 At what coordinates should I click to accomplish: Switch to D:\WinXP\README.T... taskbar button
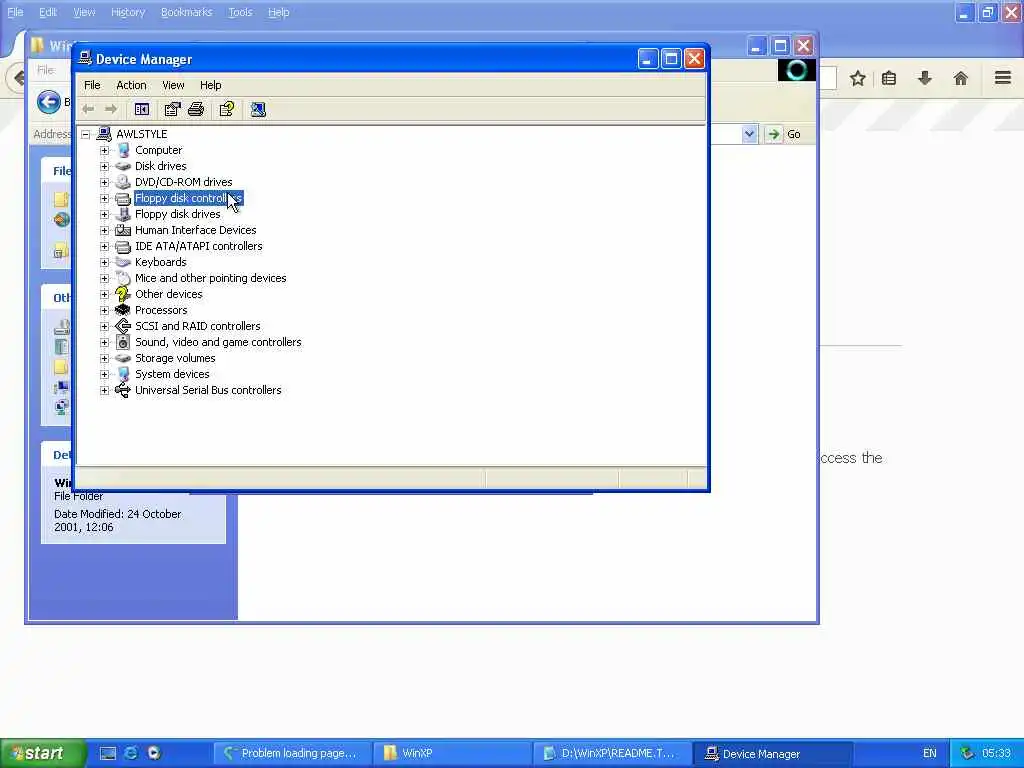click(x=612, y=753)
